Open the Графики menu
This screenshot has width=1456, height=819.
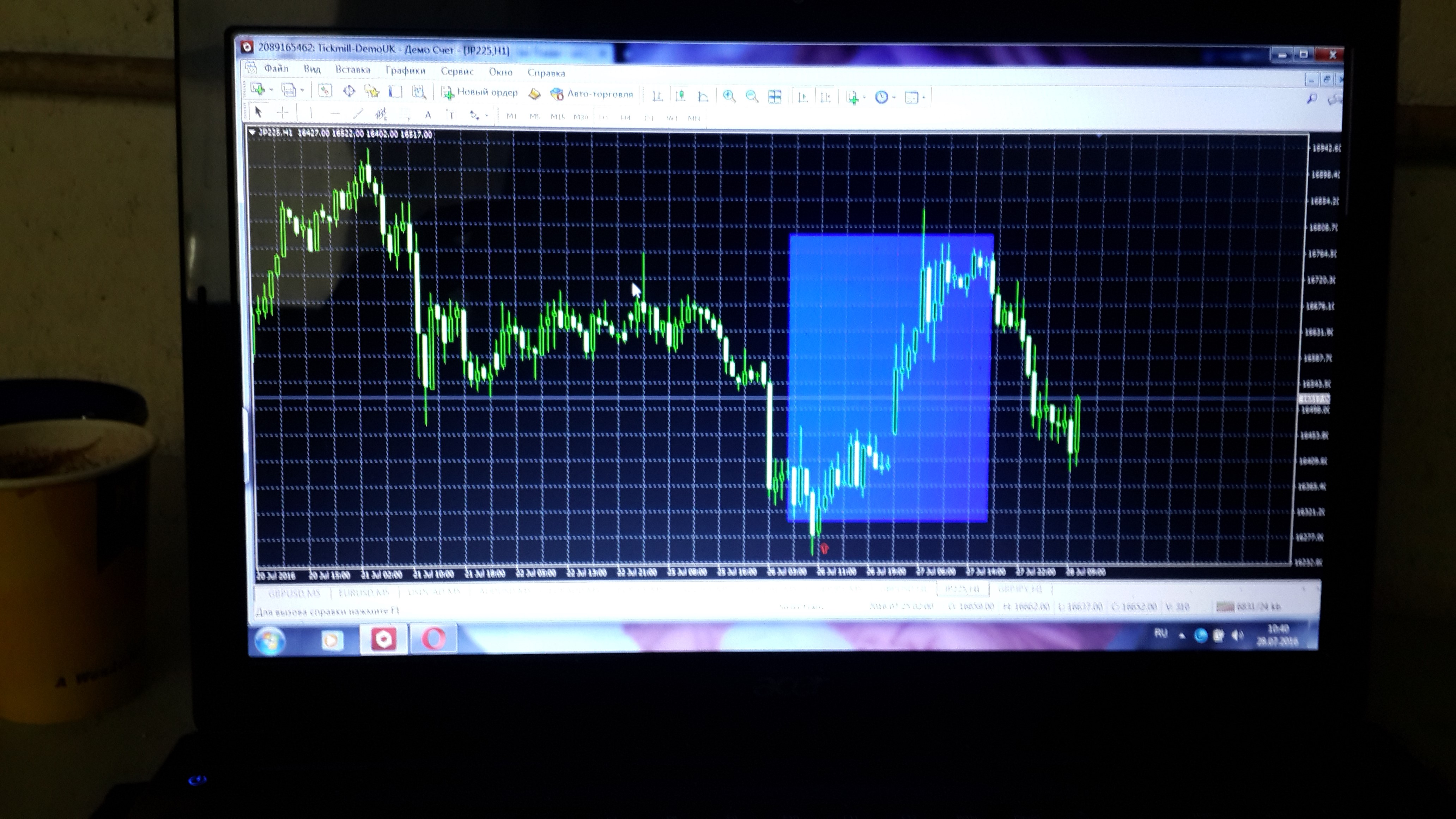click(405, 71)
